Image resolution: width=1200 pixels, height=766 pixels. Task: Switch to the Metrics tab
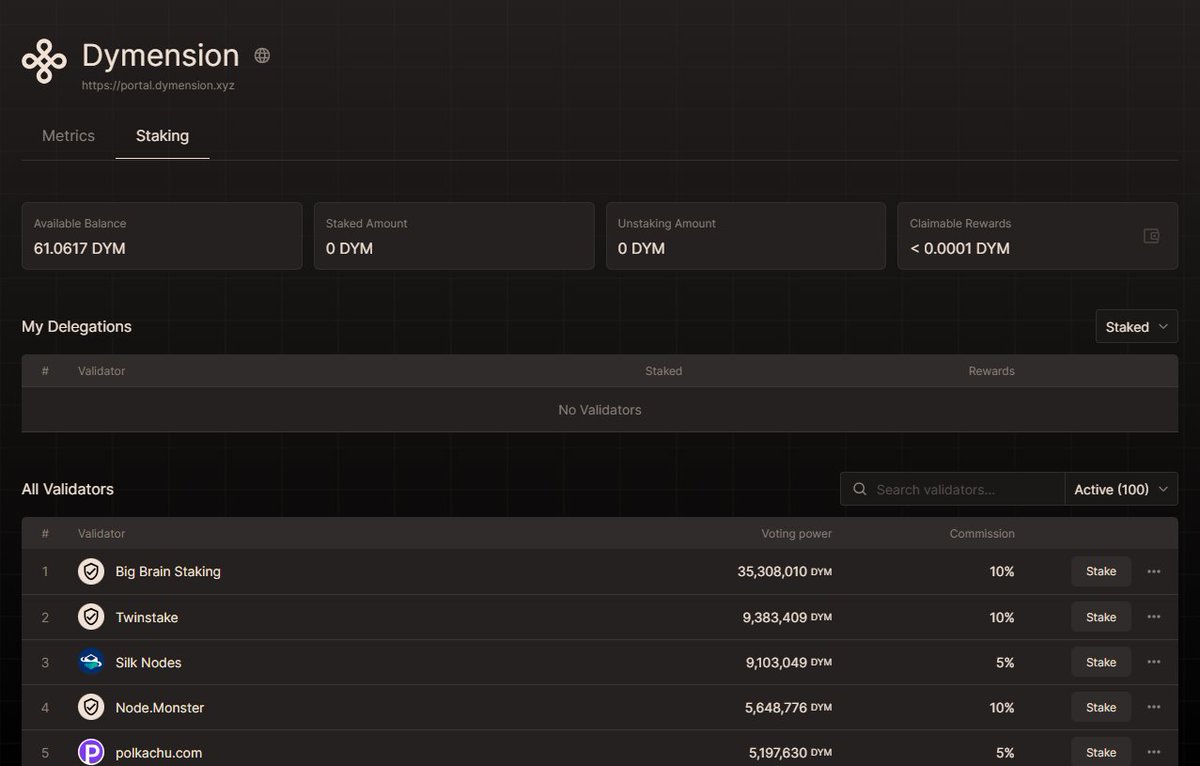[x=68, y=136]
